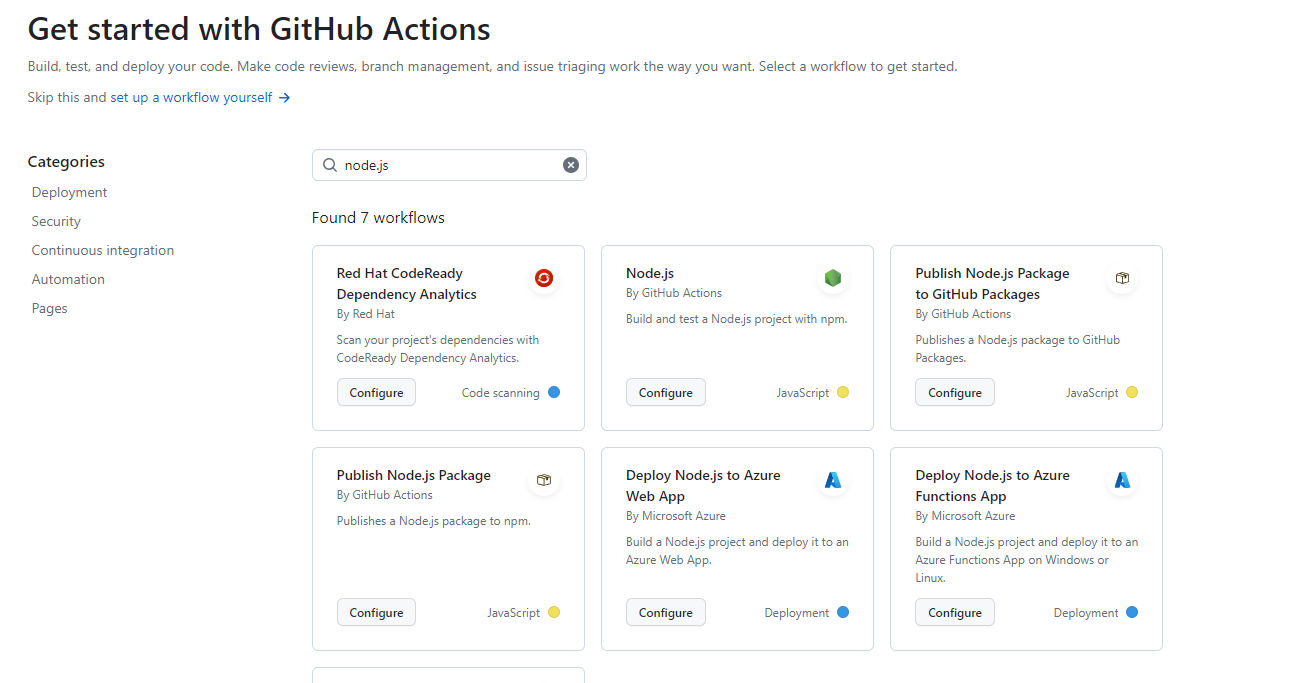The width and height of the screenshot is (1314, 683).
Task: Open the Automation category
Action: [68, 279]
